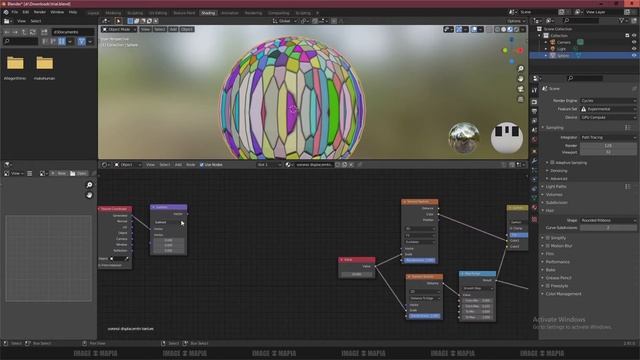Click the viewport header Add button

coord(173,29)
